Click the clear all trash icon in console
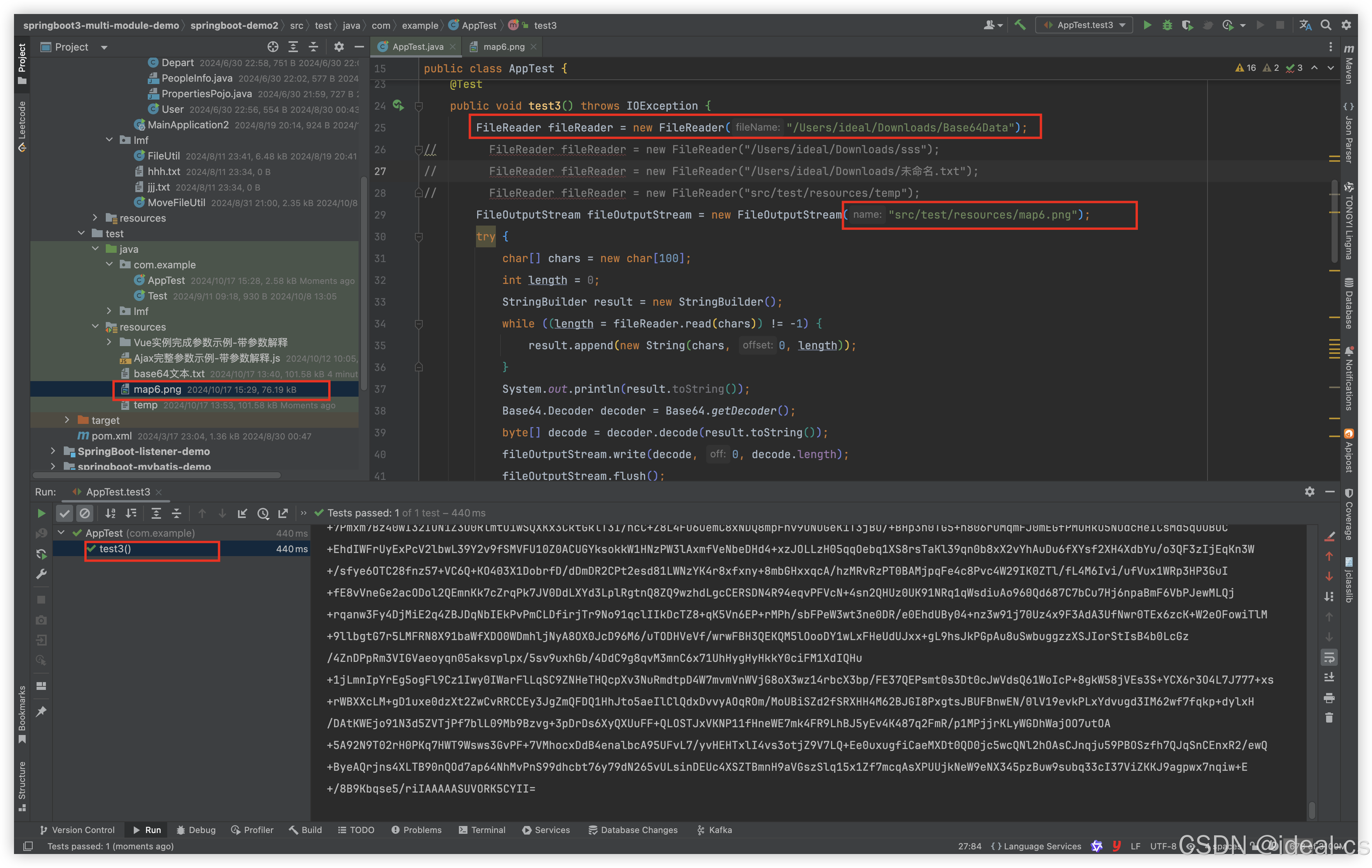Screen dimensions: 1372x868 1329,717
